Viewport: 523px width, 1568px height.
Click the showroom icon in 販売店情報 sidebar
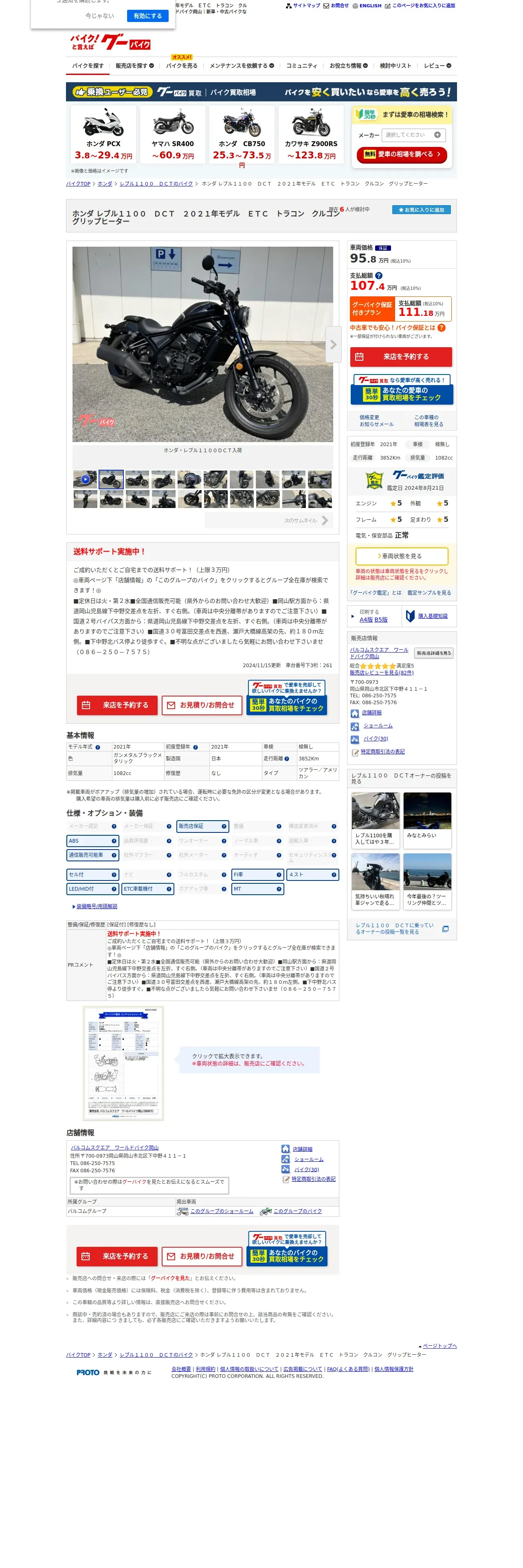point(354,726)
